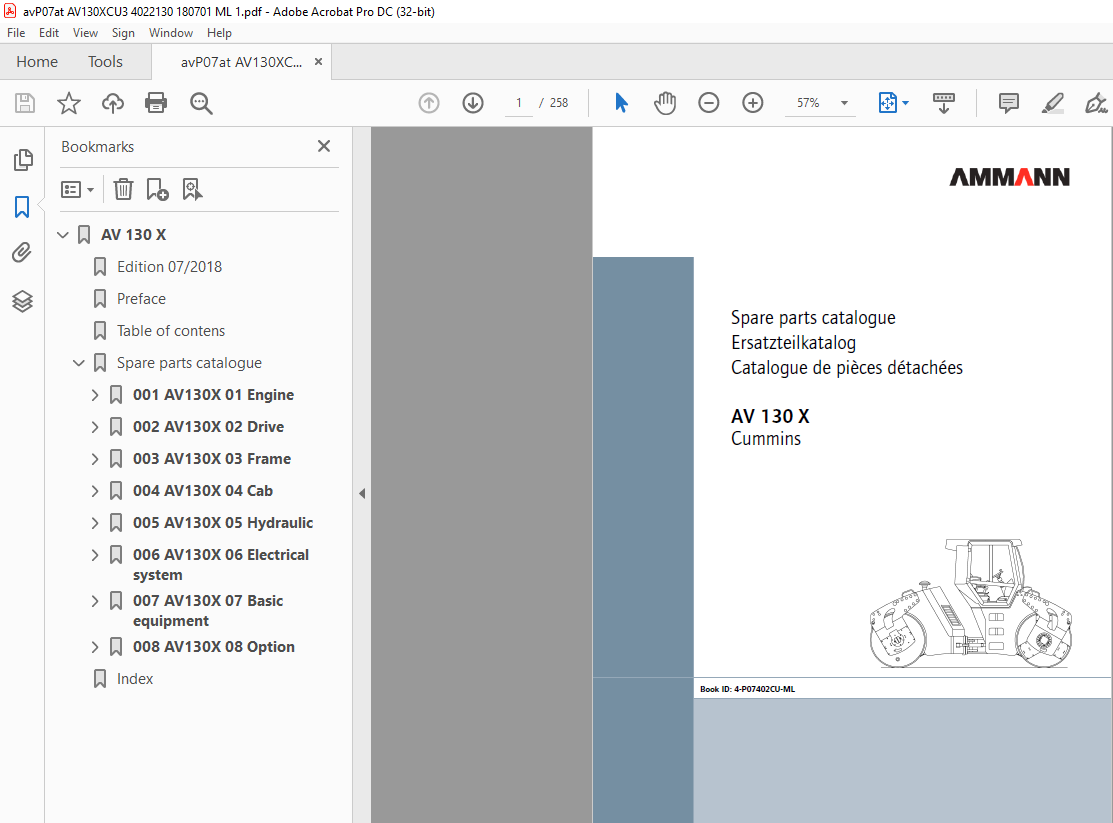Expand the 001 AV130X 01 Engine bookmark

coord(95,395)
